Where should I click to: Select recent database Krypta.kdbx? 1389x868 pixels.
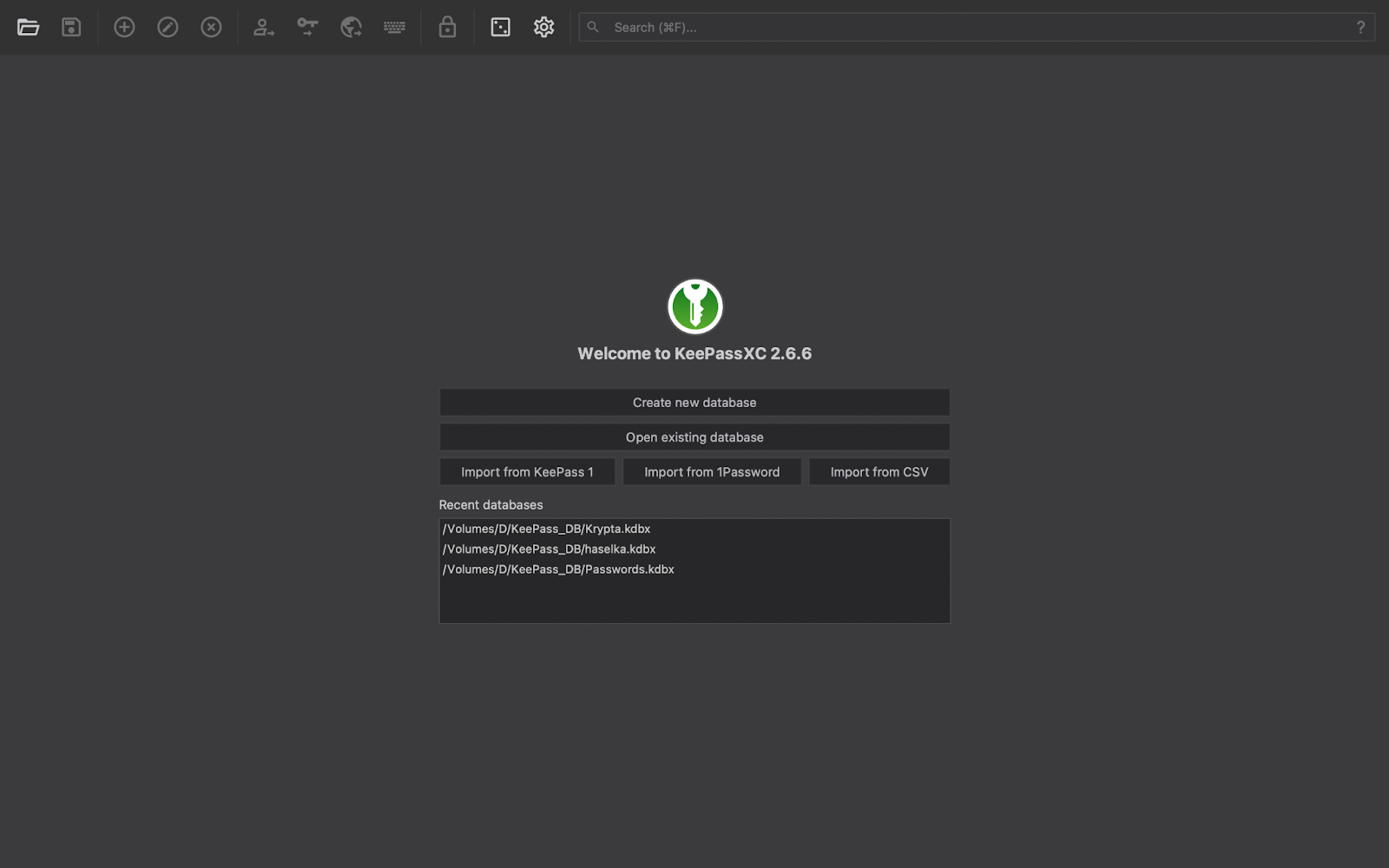coord(694,529)
